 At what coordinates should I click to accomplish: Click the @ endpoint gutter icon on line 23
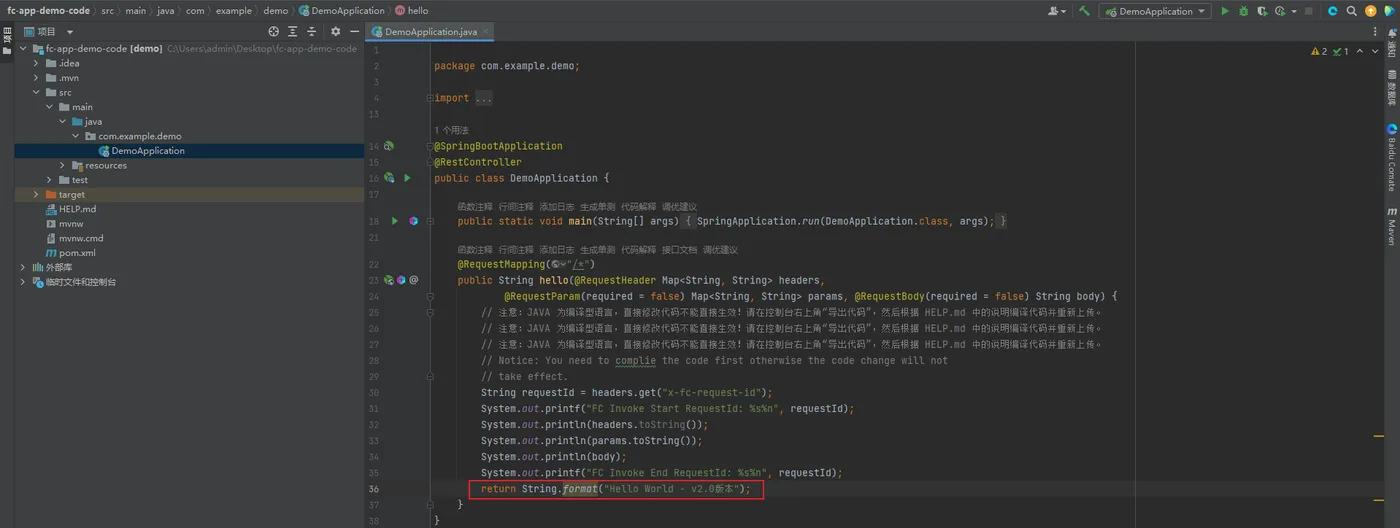414,280
